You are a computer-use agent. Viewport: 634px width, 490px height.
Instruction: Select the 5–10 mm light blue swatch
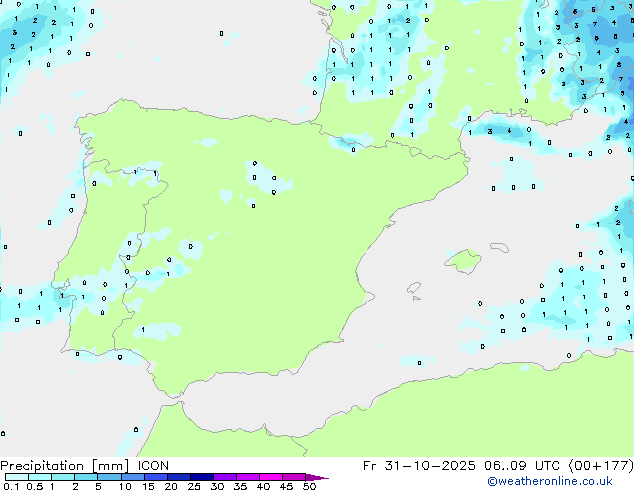(109, 477)
